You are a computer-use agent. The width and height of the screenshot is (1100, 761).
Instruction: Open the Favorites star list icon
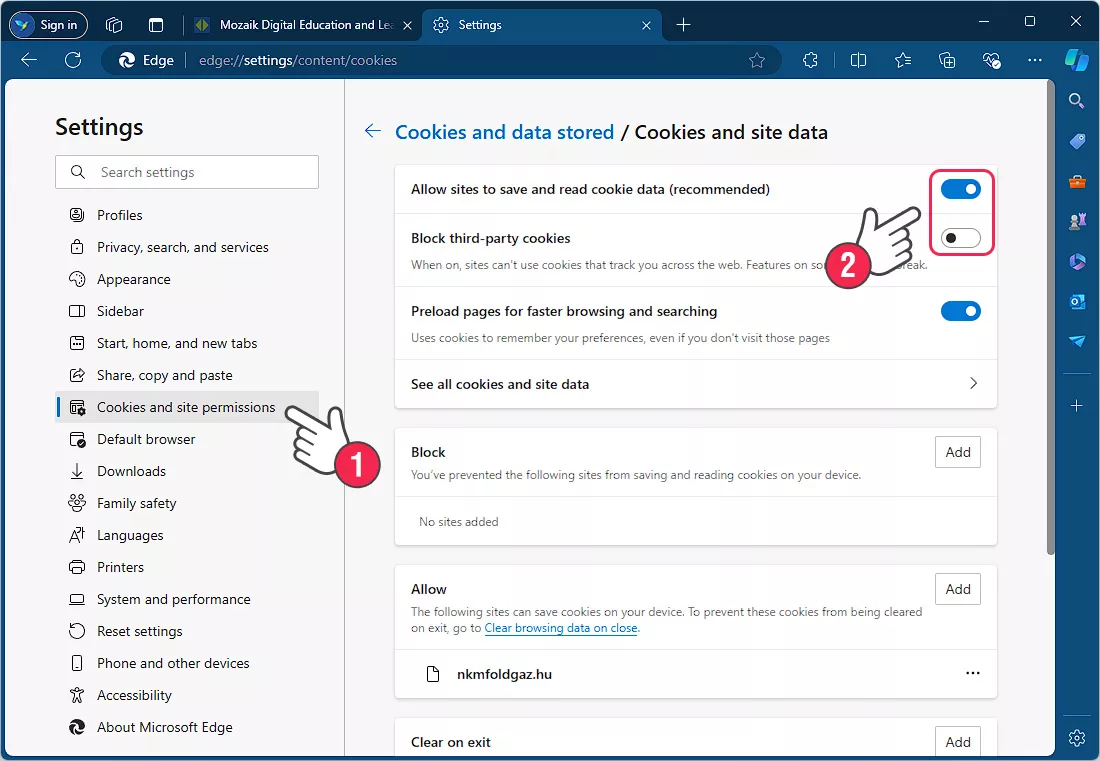pos(903,60)
